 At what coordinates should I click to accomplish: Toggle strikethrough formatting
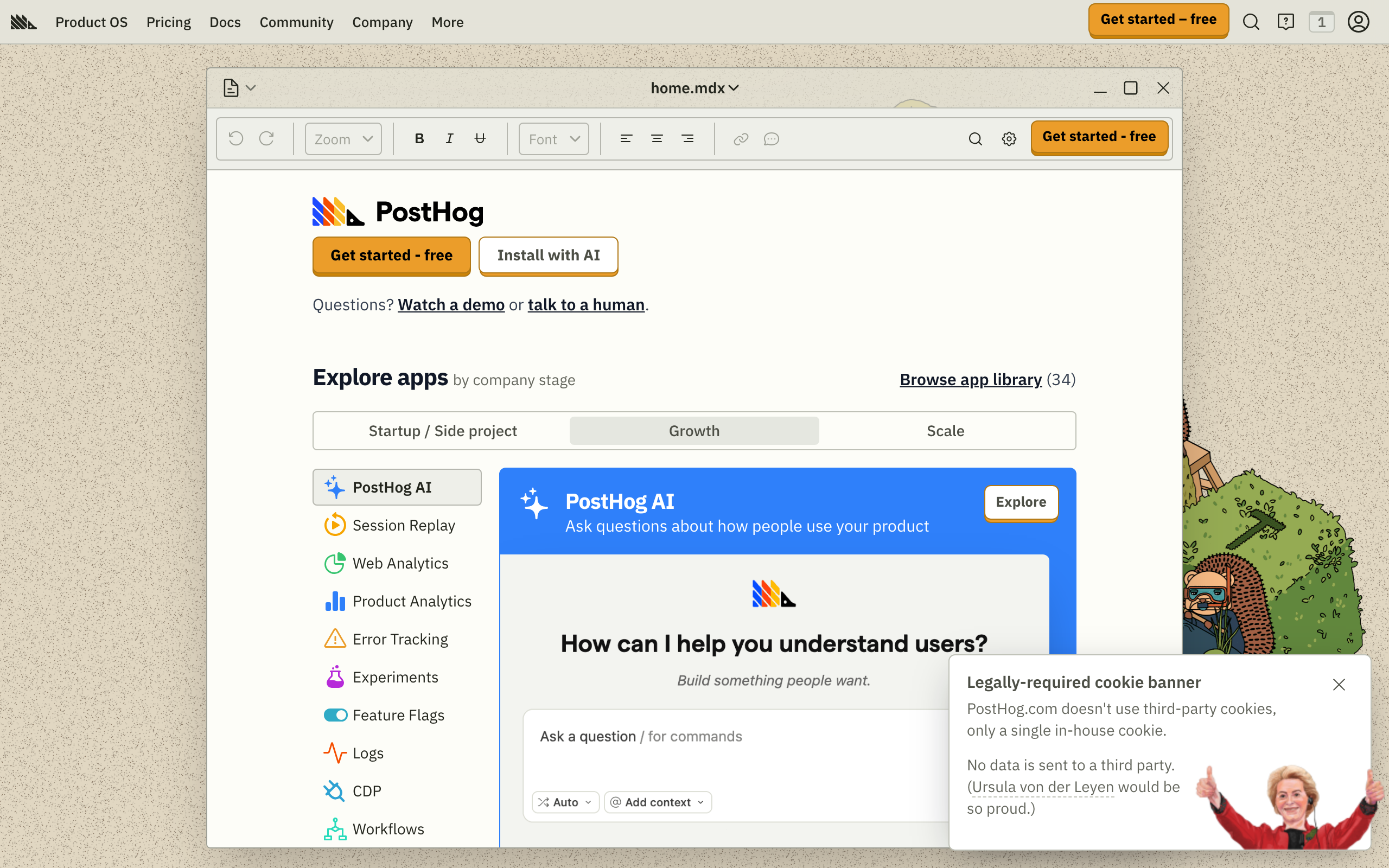[480, 139]
